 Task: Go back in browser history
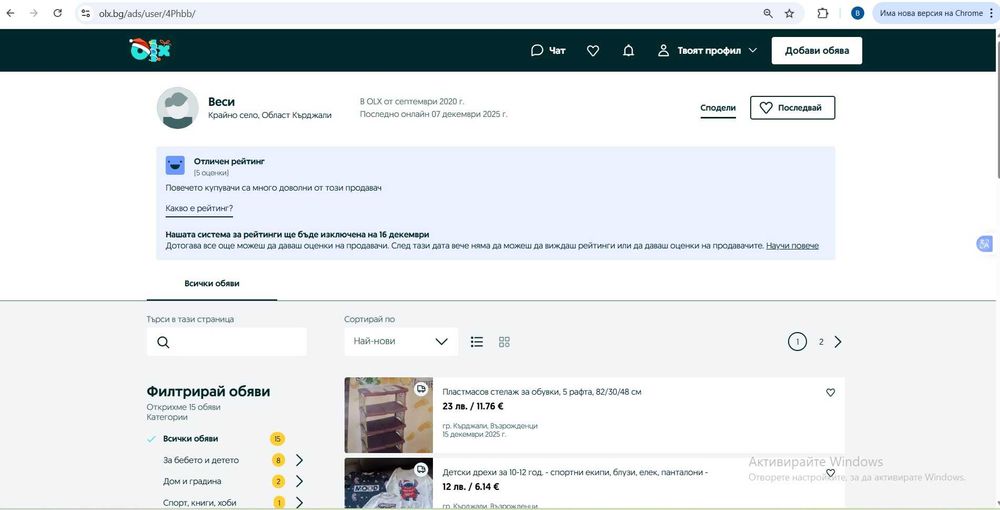point(10,13)
